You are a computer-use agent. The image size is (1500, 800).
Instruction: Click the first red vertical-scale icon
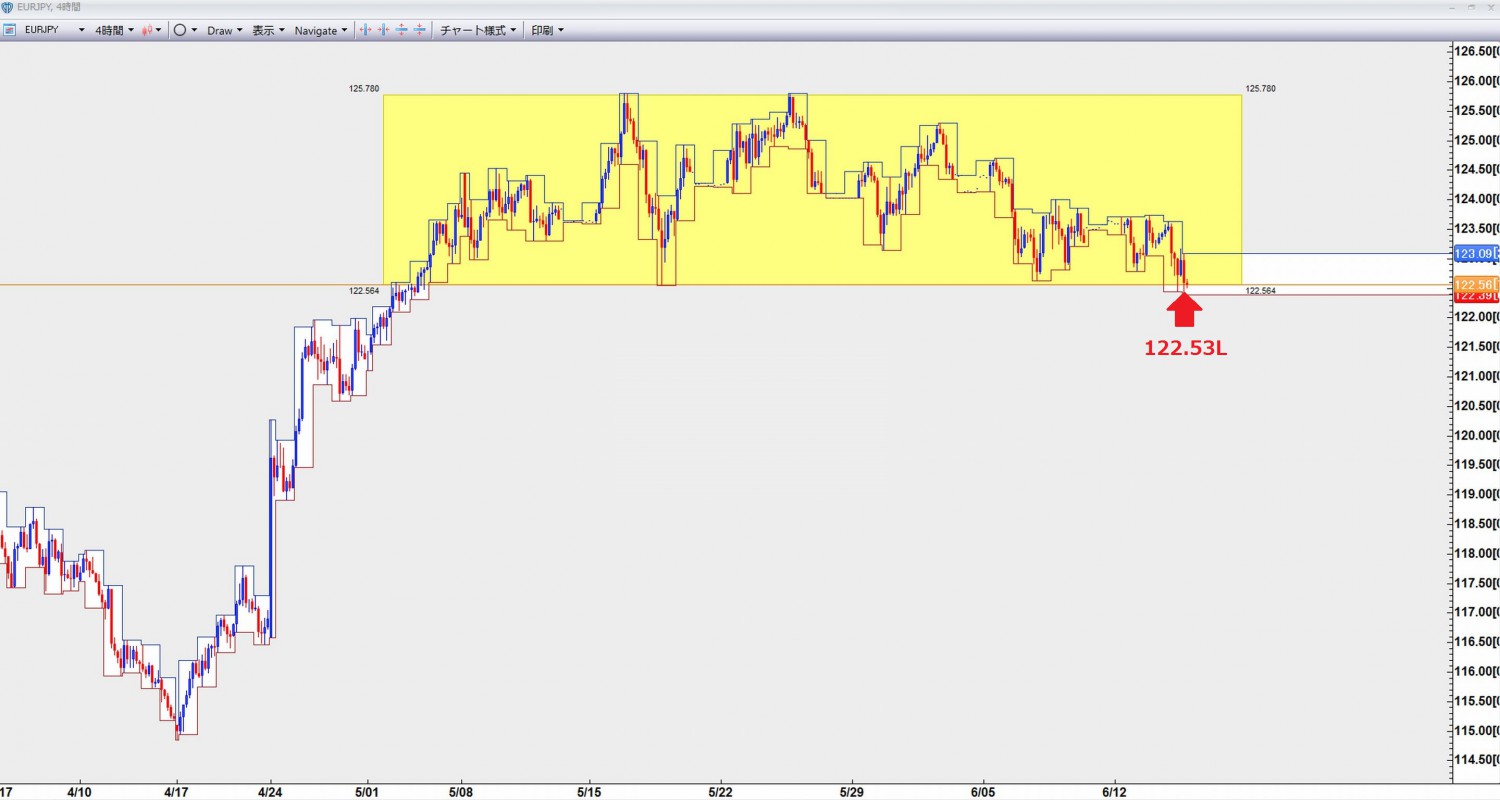tap(401, 30)
